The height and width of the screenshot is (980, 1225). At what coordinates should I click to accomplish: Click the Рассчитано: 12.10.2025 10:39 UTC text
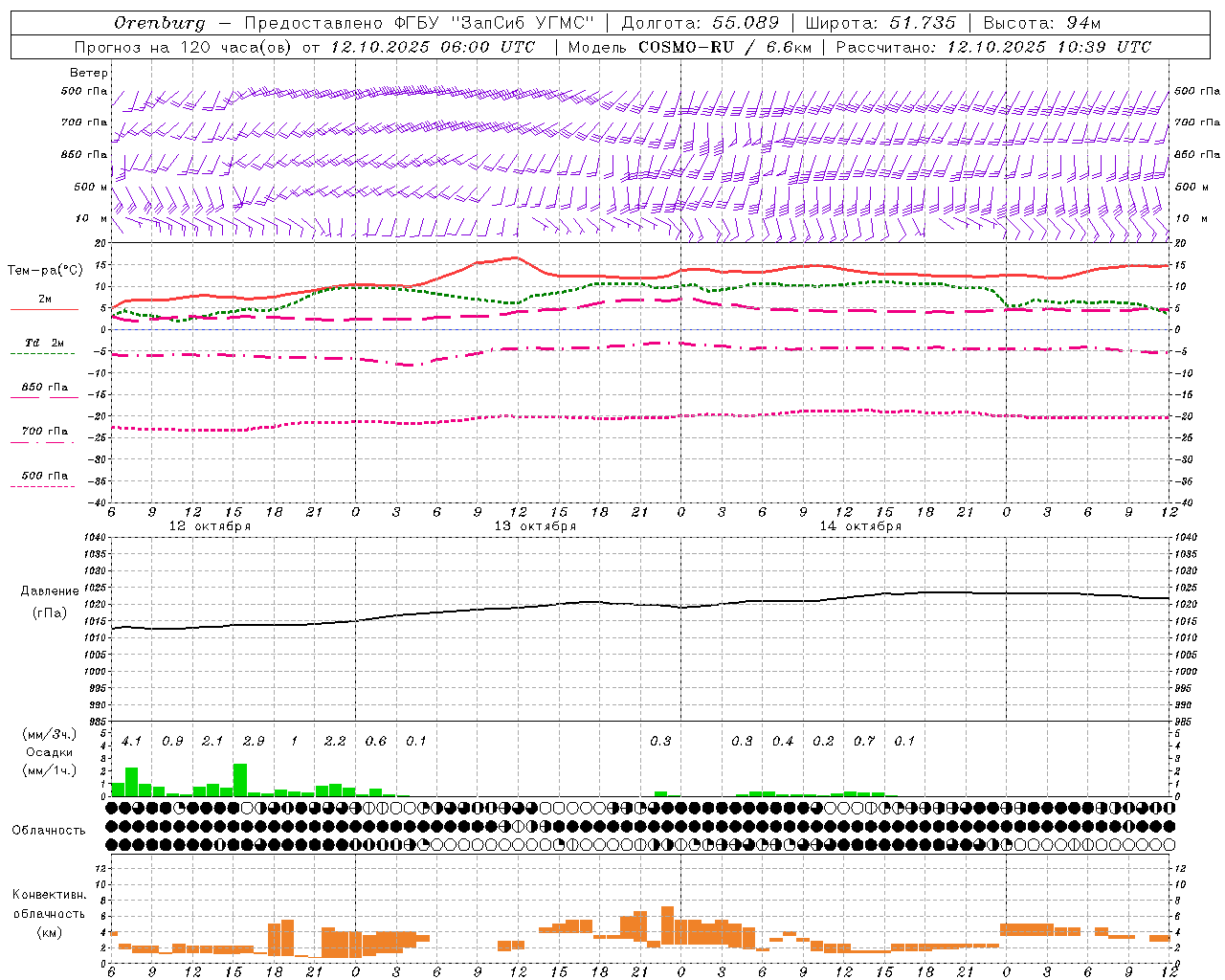pyautogui.click(x=993, y=47)
